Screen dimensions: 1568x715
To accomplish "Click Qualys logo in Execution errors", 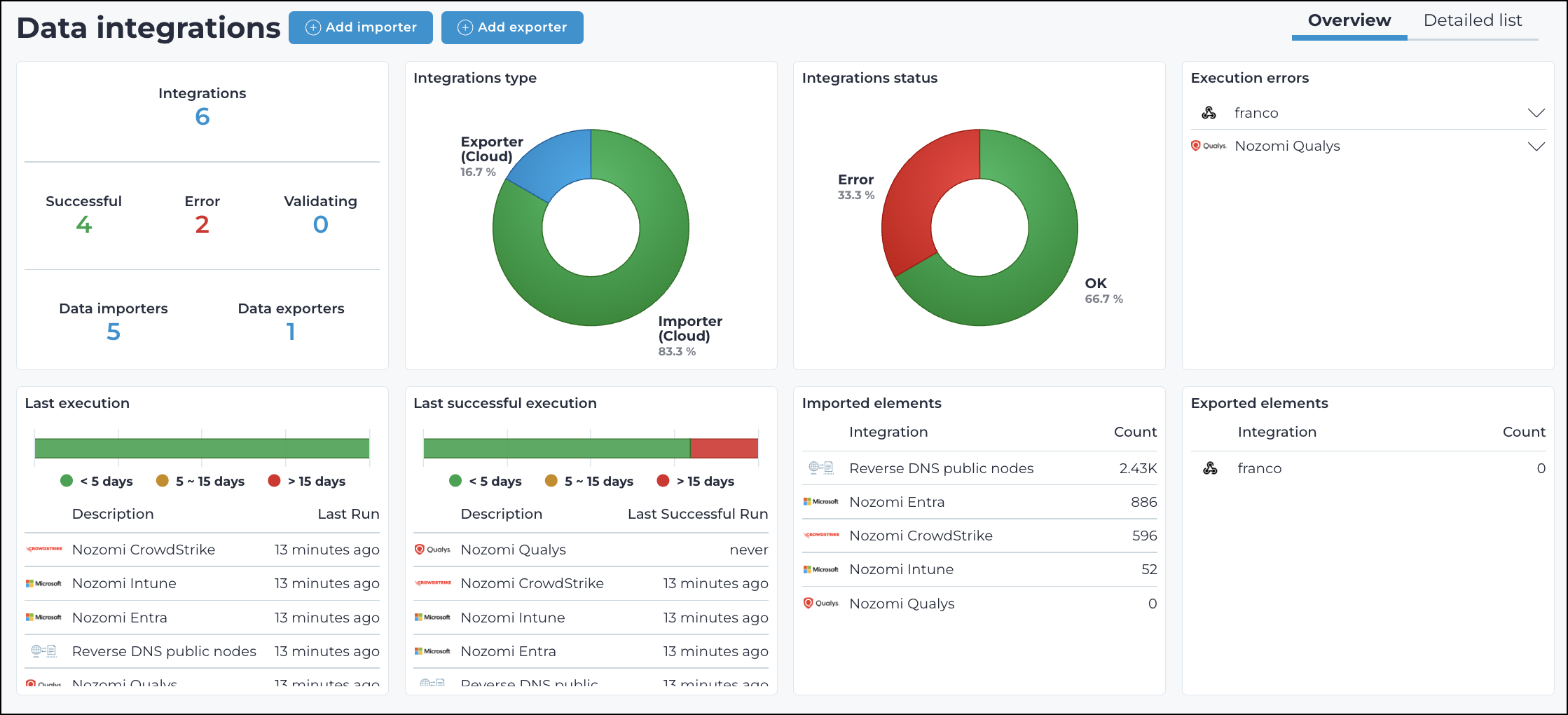I will pos(1209,146).
